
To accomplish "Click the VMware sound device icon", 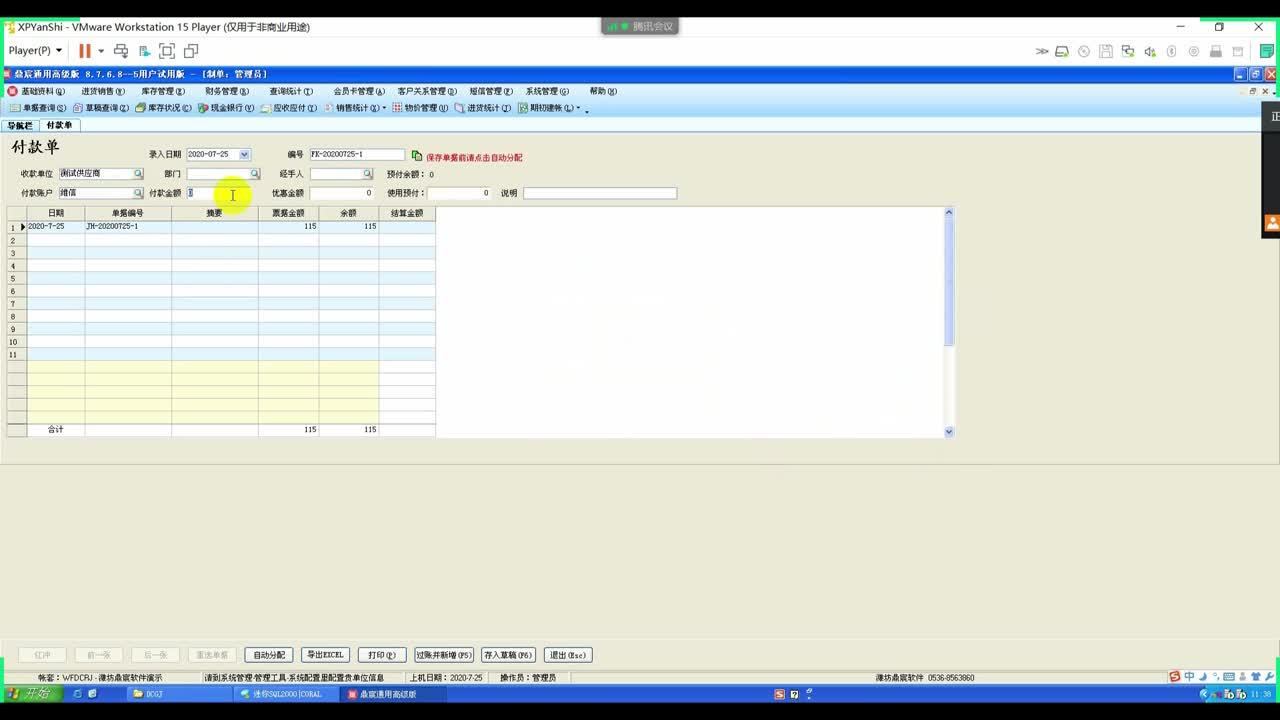I will (x=1150, y=51).
